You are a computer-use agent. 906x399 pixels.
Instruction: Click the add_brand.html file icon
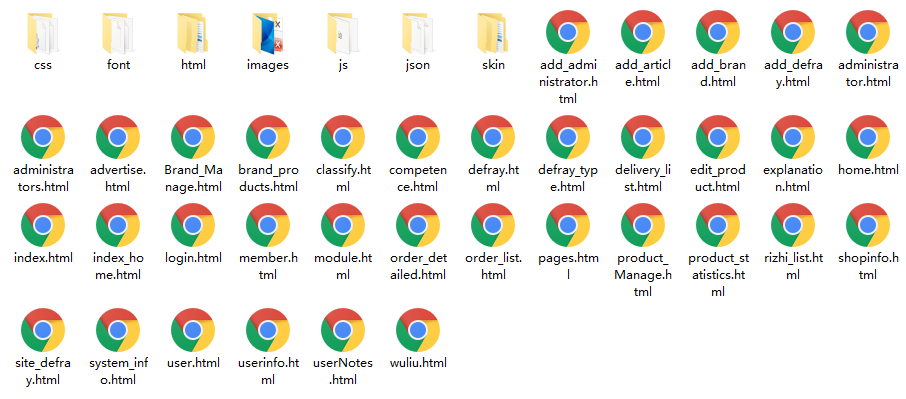(718, 33)
